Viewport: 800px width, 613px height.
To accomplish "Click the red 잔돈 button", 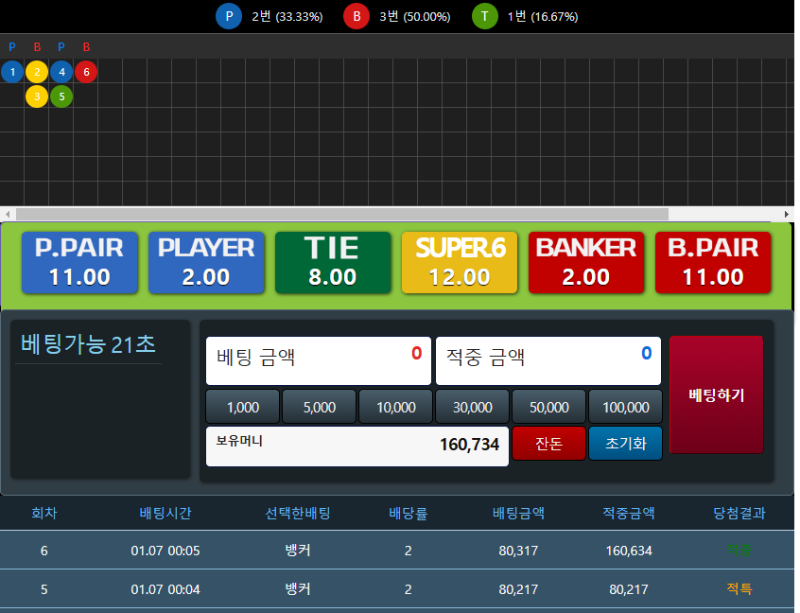I will point(549,444).
